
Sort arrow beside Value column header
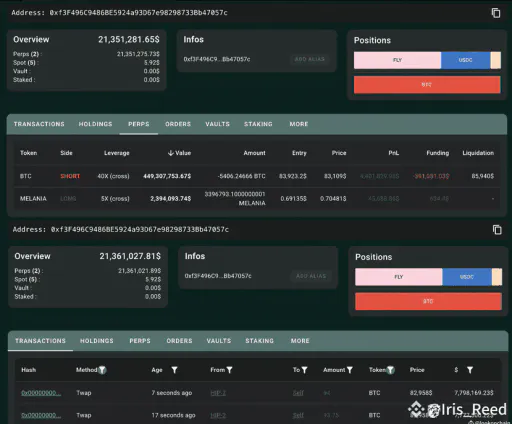(x=171, y=153)
